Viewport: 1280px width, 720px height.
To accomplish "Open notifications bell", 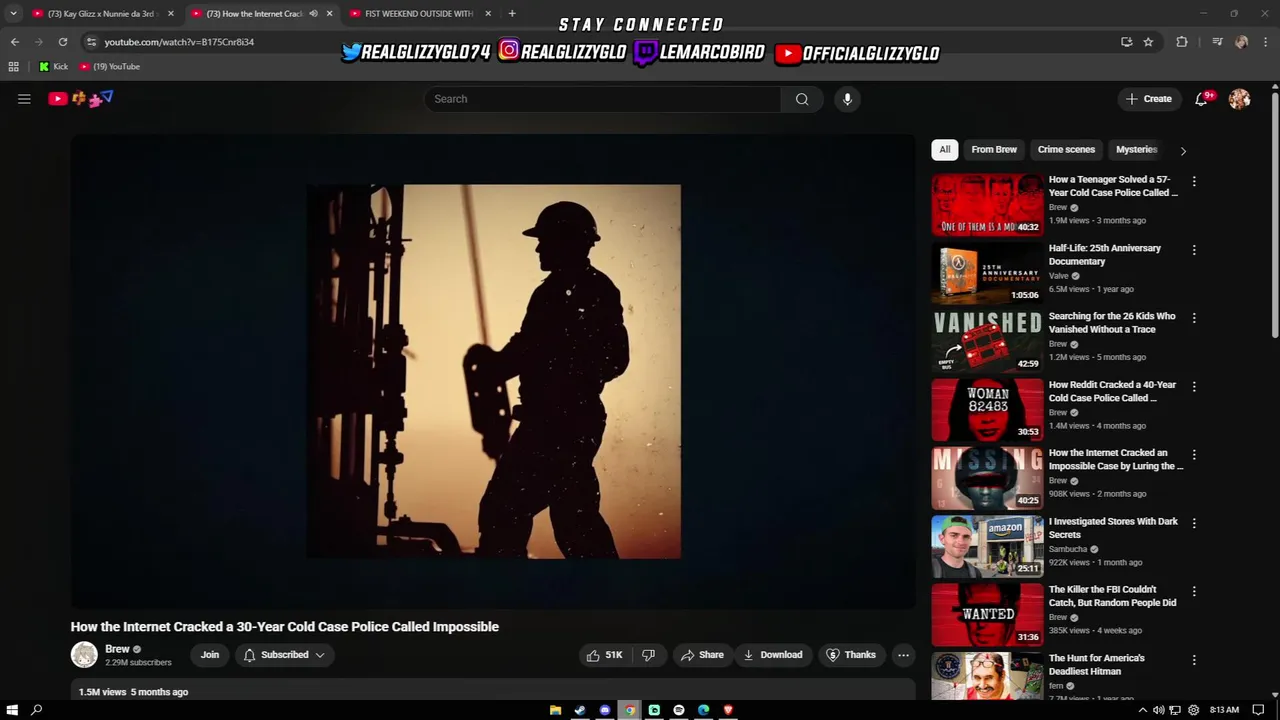I will pyautogui.click(x=1202, y=99).
